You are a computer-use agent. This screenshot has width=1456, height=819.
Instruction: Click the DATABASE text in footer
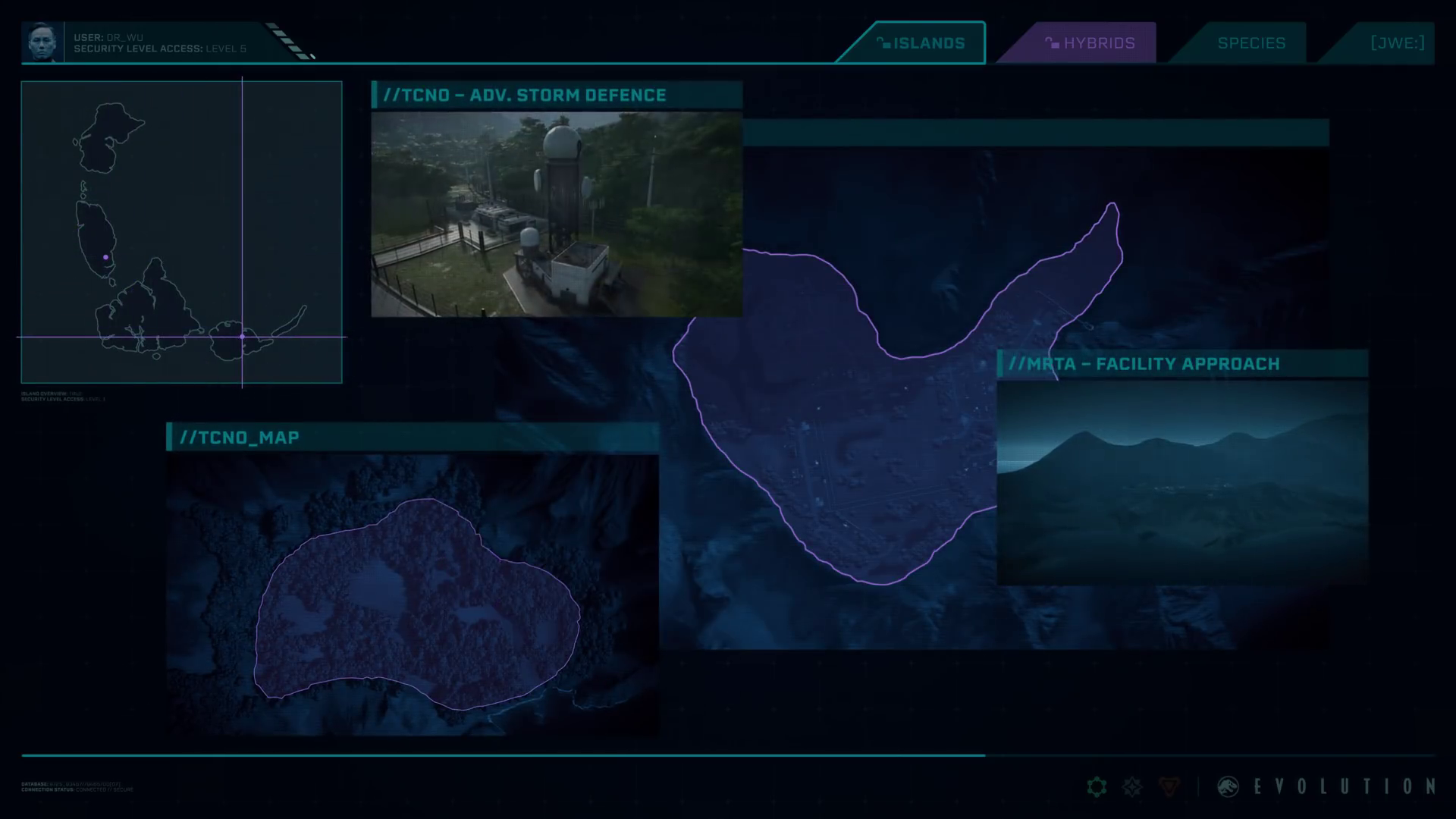(x=71, y=784)
